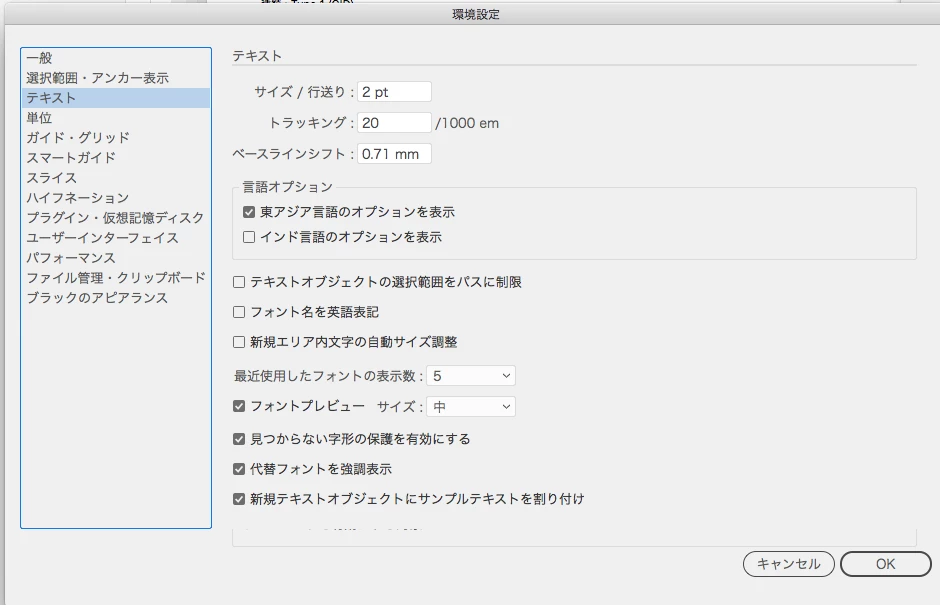
Task: Open 最近使用したフォントの表示数 dropdown
Action: 471,376
